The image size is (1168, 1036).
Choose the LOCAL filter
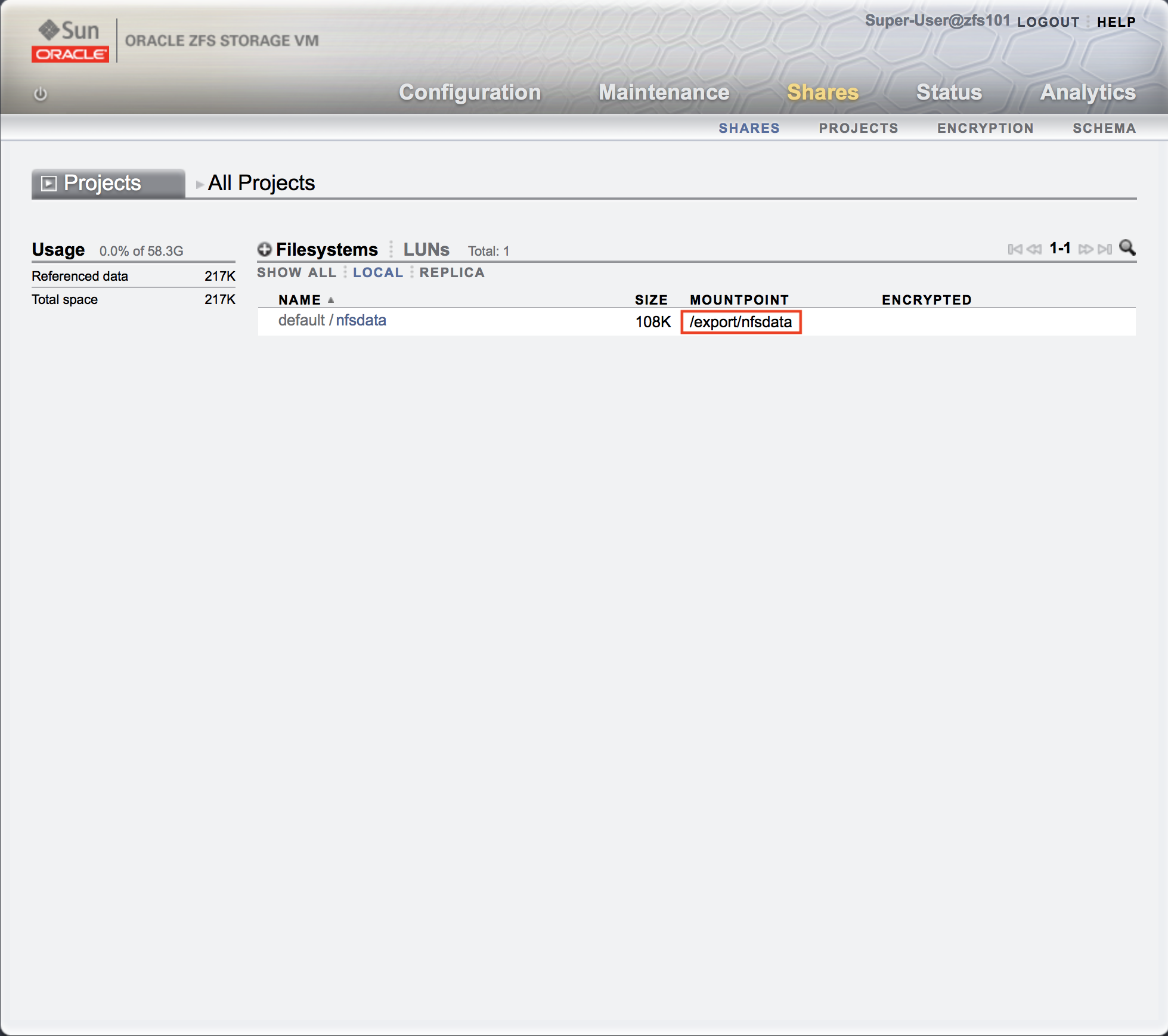pyautogui.click(x=378, y=272)
